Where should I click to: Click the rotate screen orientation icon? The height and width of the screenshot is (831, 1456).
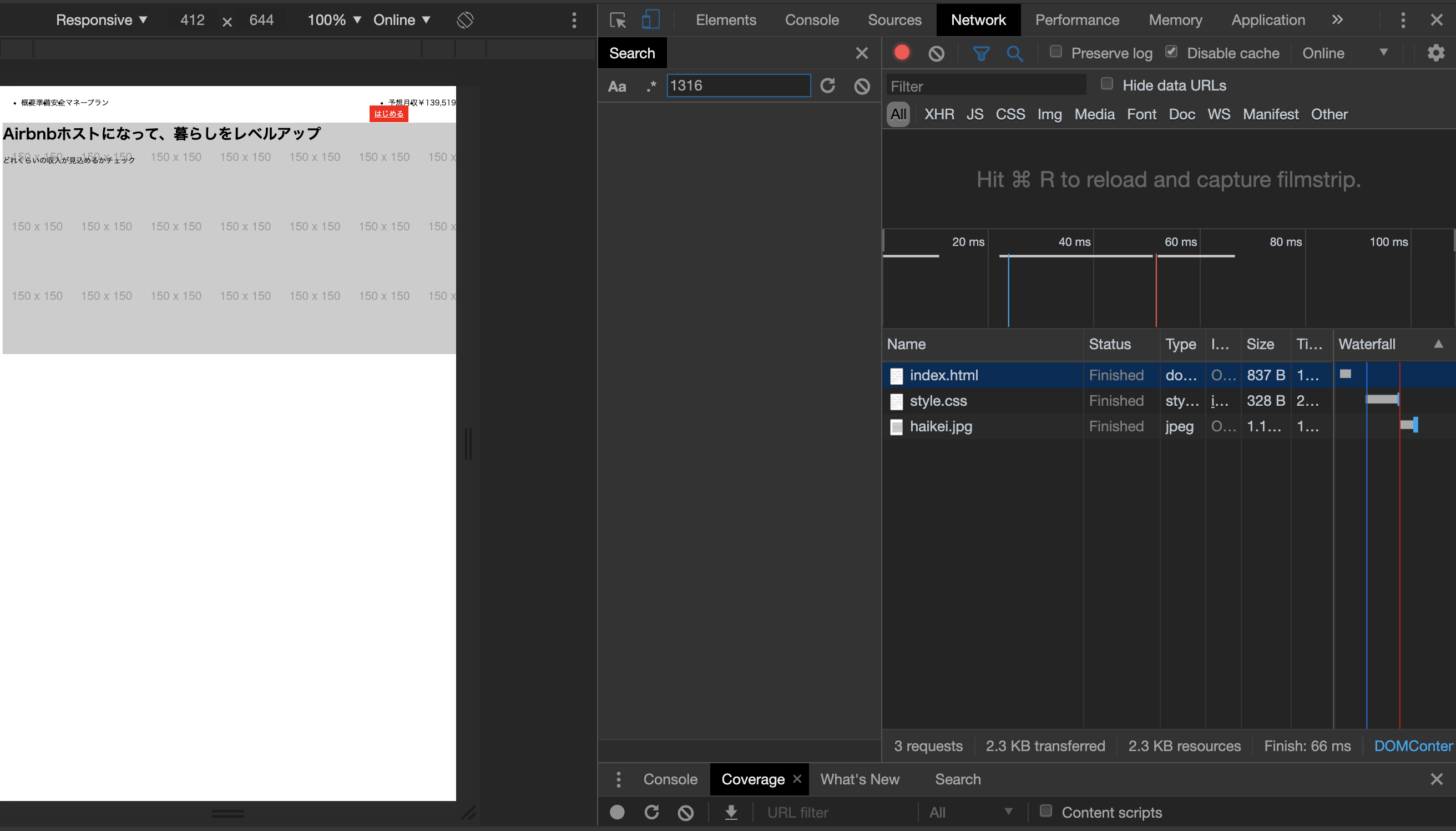pyautogui.click(x=465, y=20)
